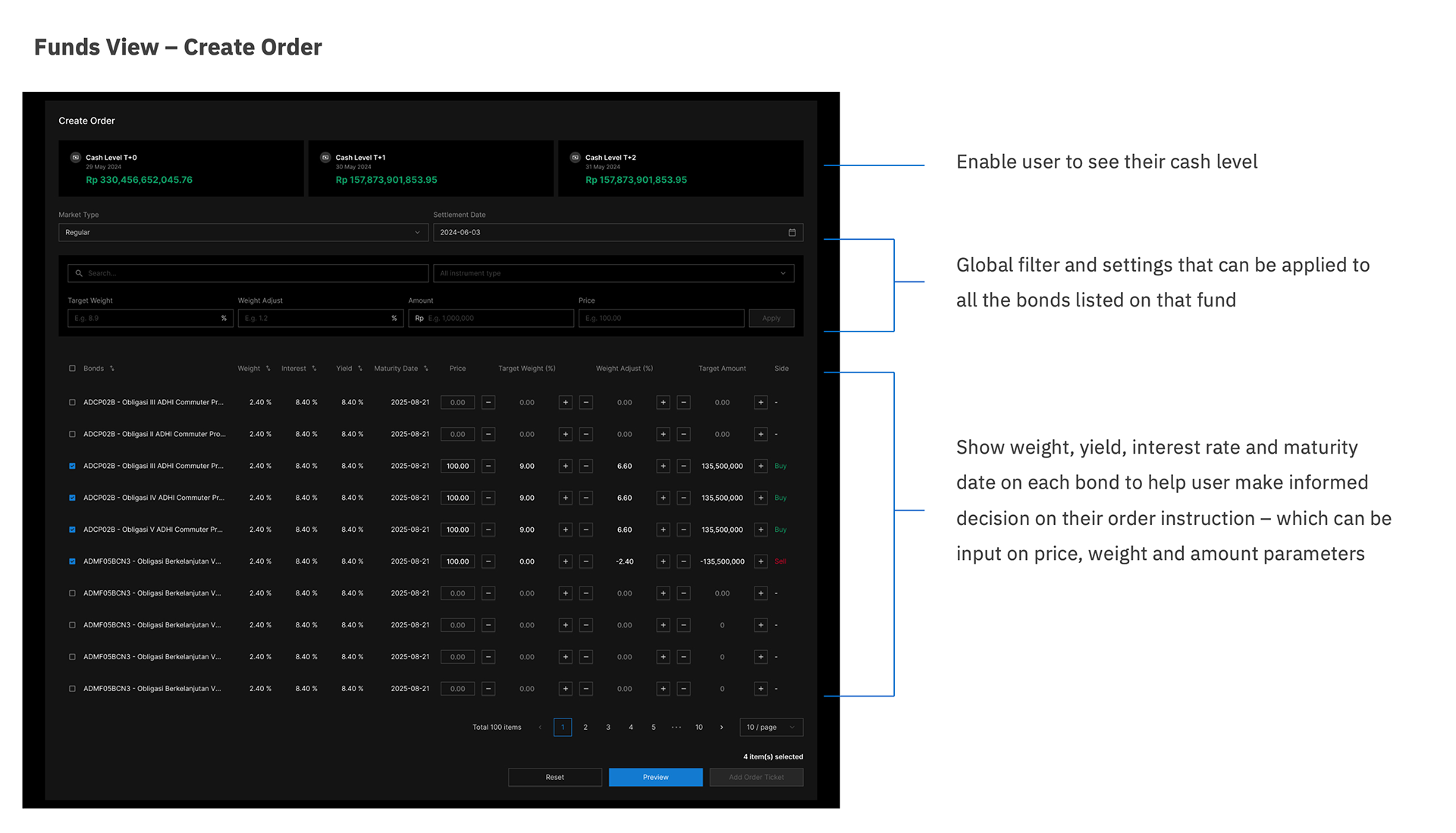This screenshot has height=833, width=1456.
Task: Go to page 2 in pagination
Action: [585, 728]
